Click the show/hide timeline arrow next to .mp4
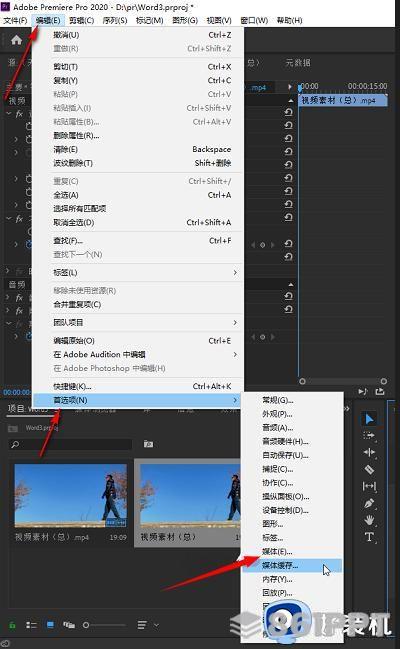 (289, 87)
